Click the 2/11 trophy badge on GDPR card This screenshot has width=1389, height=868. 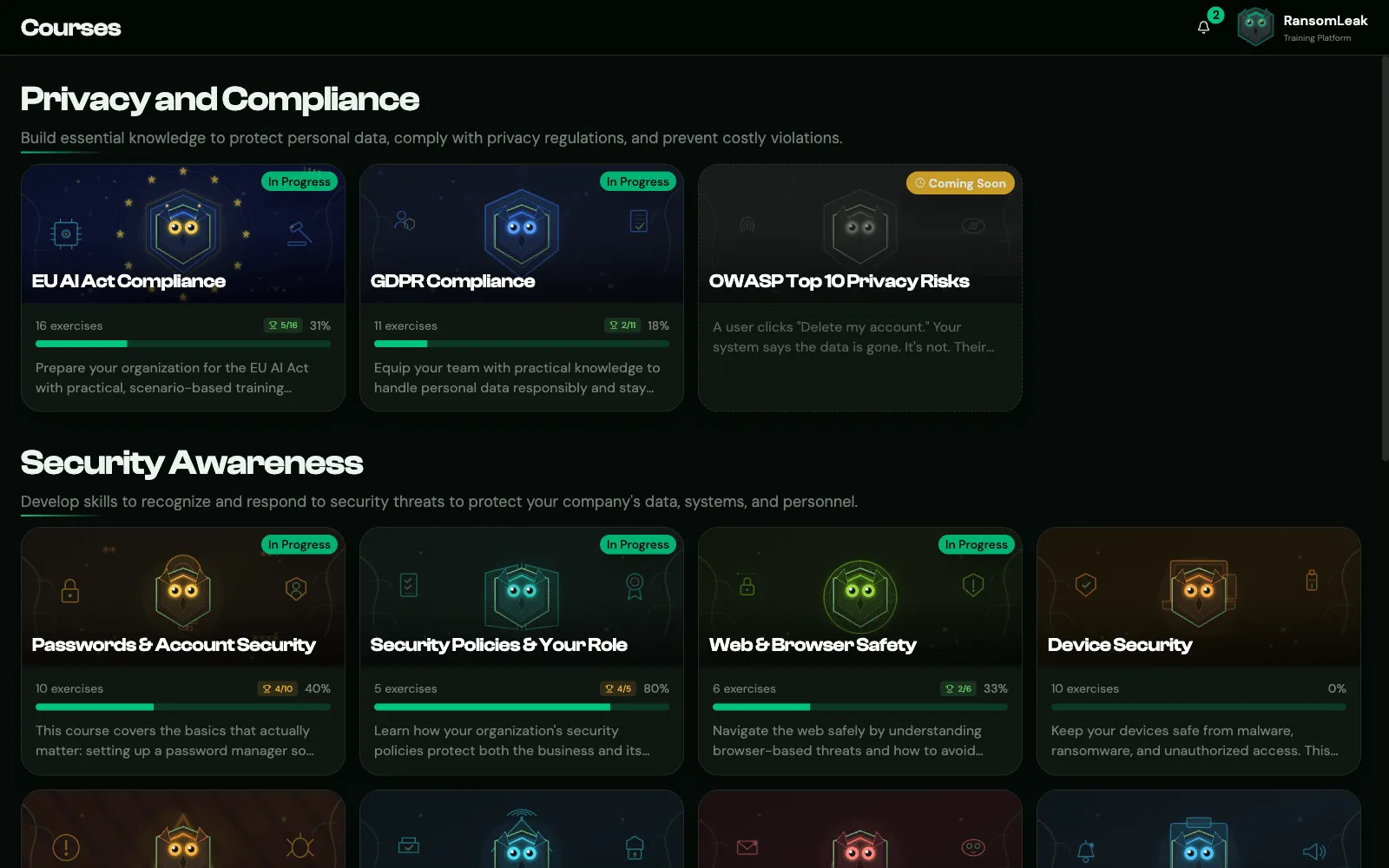point(622,325)
